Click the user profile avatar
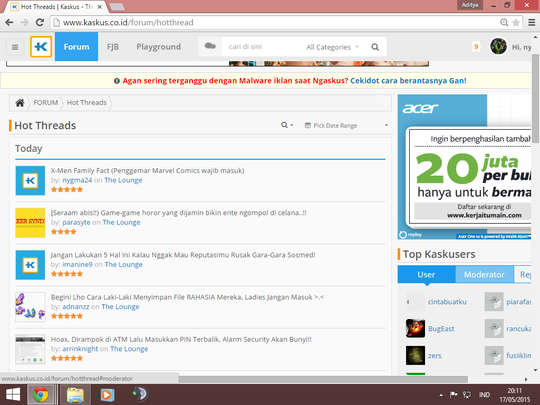The width and height of the screenshot is (540, 405). pos(498,46)
